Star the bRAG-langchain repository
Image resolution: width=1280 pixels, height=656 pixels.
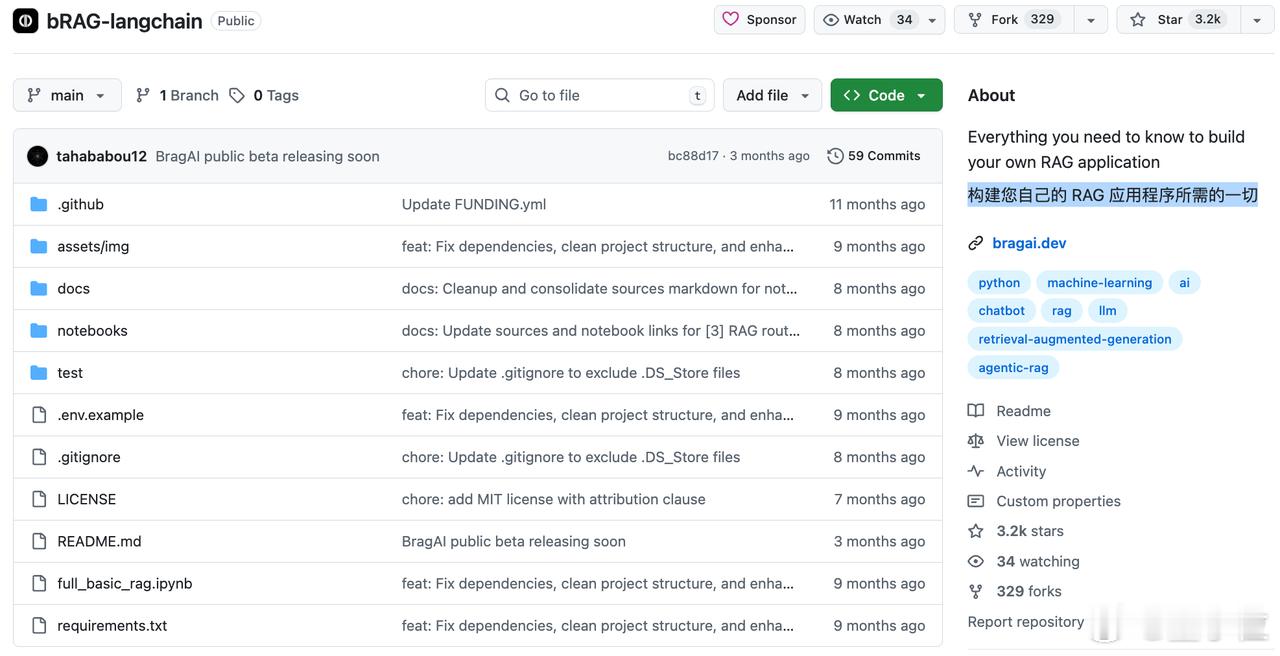[1137, 20]
